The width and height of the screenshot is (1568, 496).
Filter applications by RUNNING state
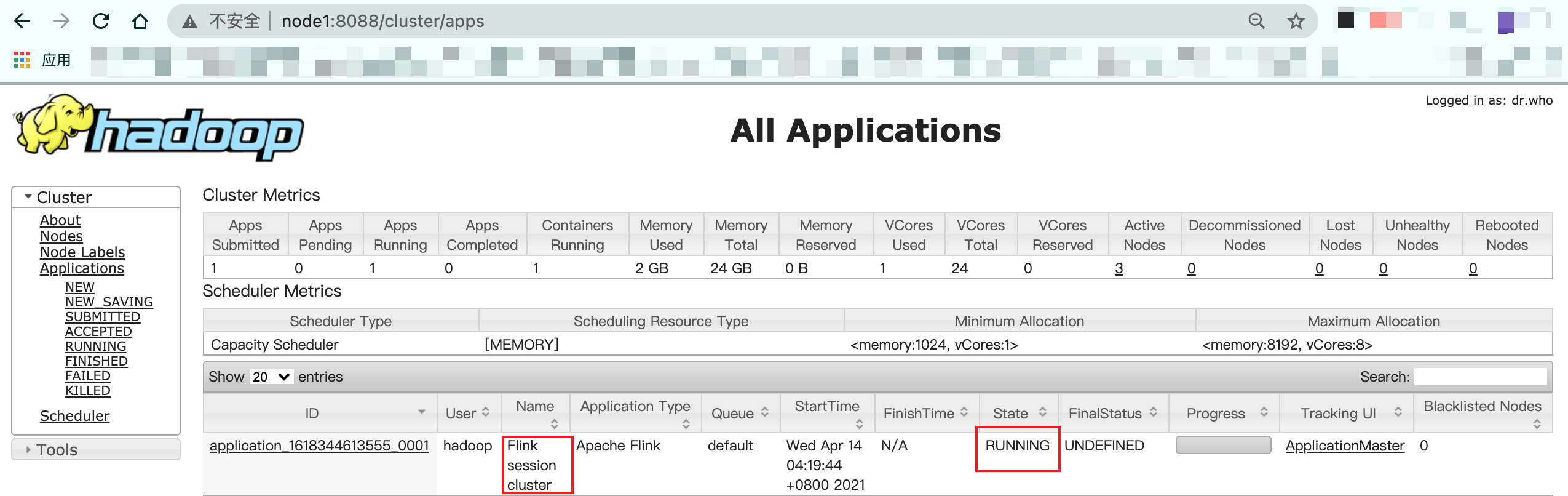[x=96, y=346]
